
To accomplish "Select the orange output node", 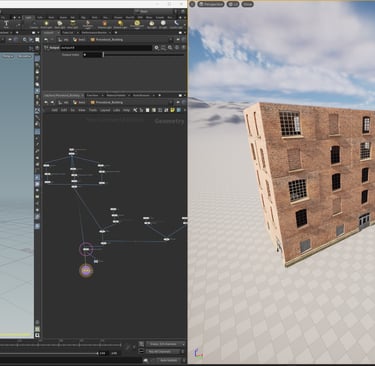I will (x=86, y=271).
